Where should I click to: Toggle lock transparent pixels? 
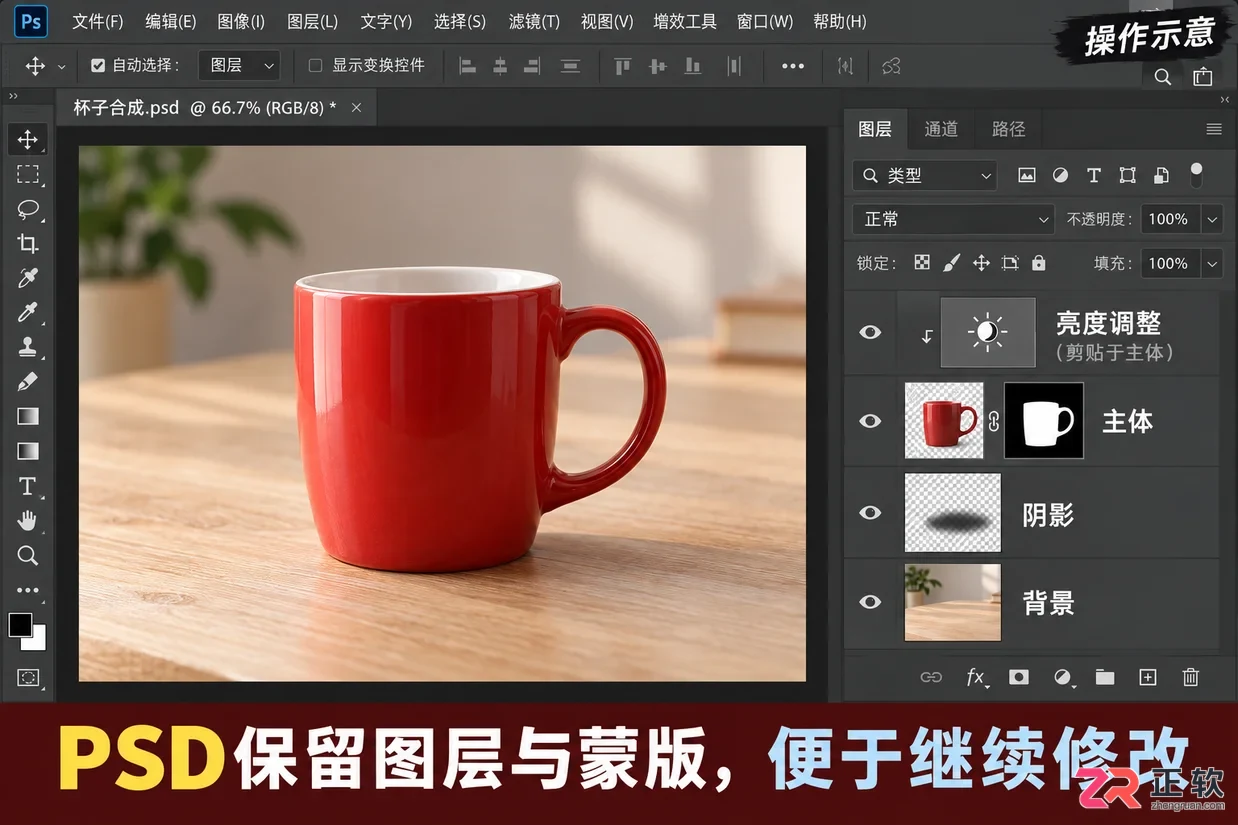(922, 263)
